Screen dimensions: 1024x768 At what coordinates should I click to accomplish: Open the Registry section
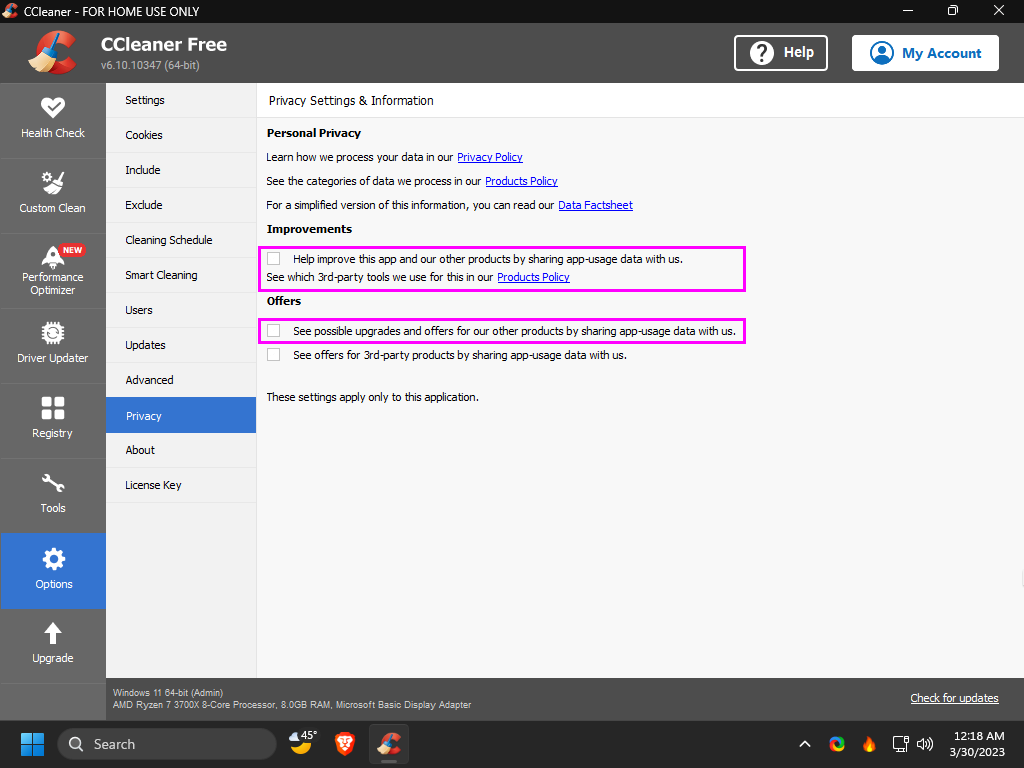52,420
